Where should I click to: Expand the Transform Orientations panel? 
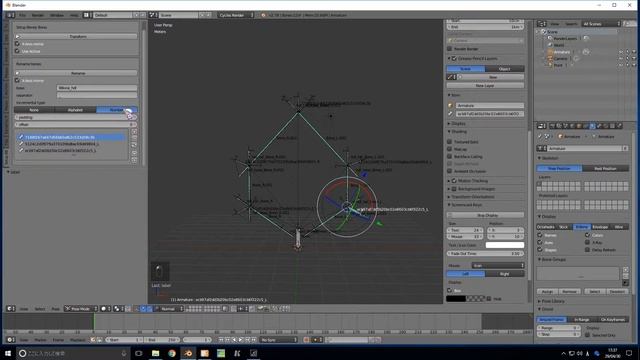pyautogui.click(x=472, y=197)
